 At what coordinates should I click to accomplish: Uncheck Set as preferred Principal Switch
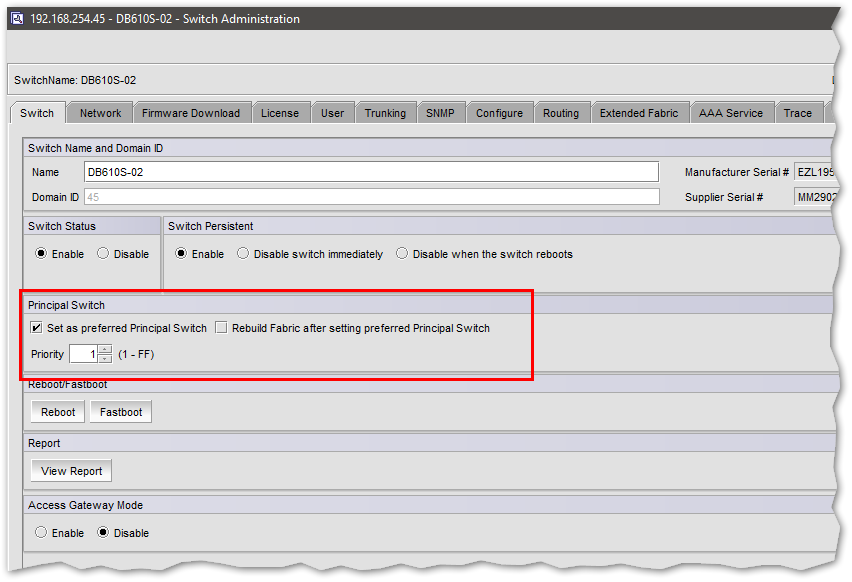(37, 328)
